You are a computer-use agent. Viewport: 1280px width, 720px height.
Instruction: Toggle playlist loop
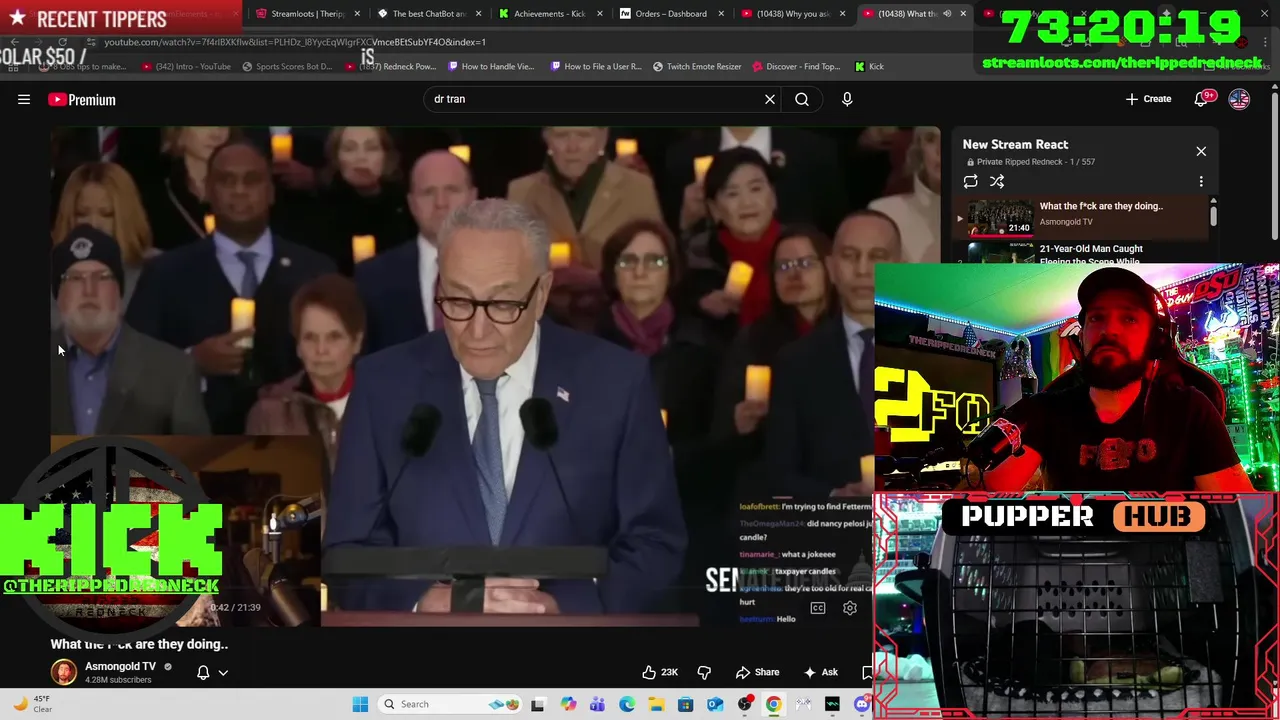point(970,181)
